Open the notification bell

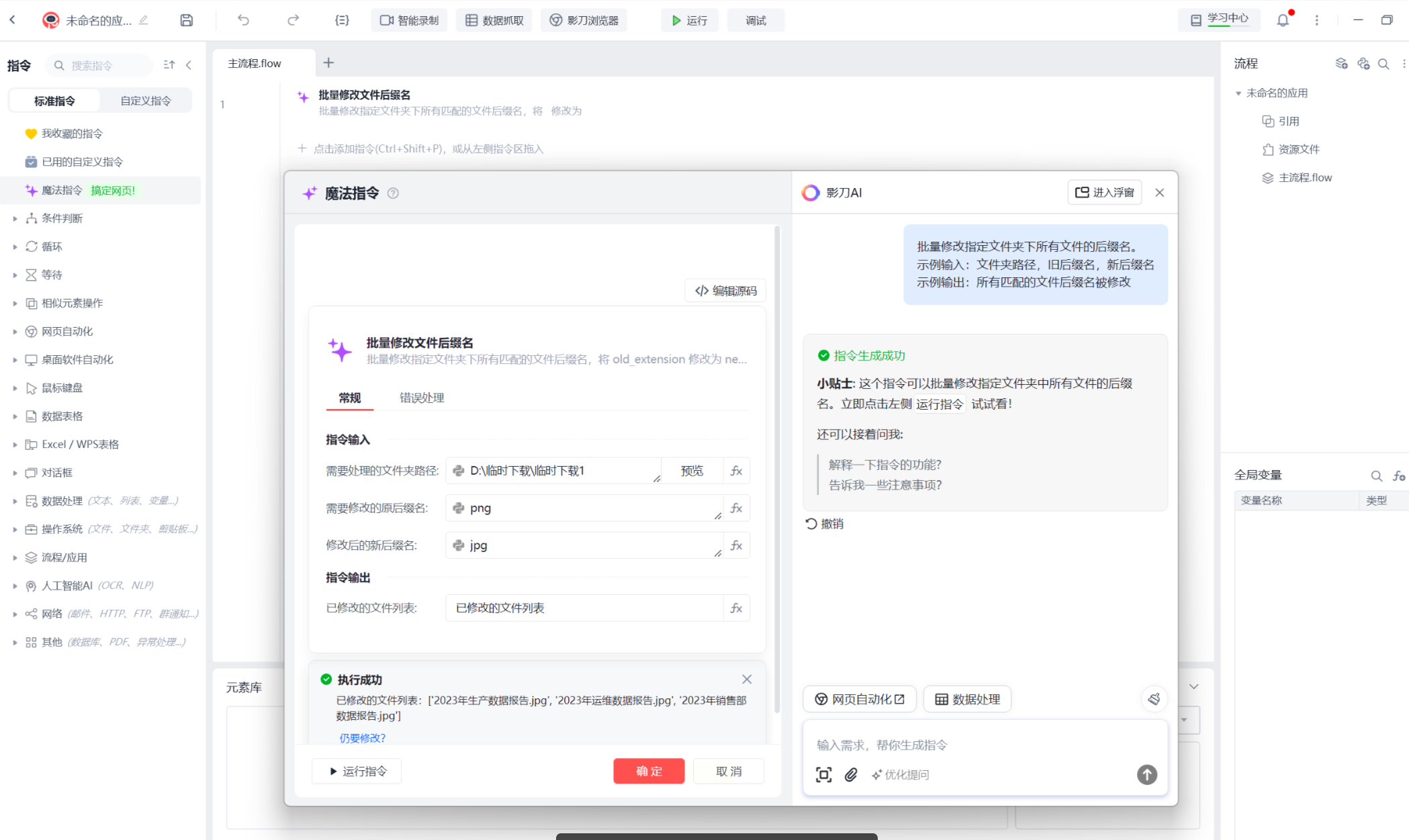coord(1283,20)
